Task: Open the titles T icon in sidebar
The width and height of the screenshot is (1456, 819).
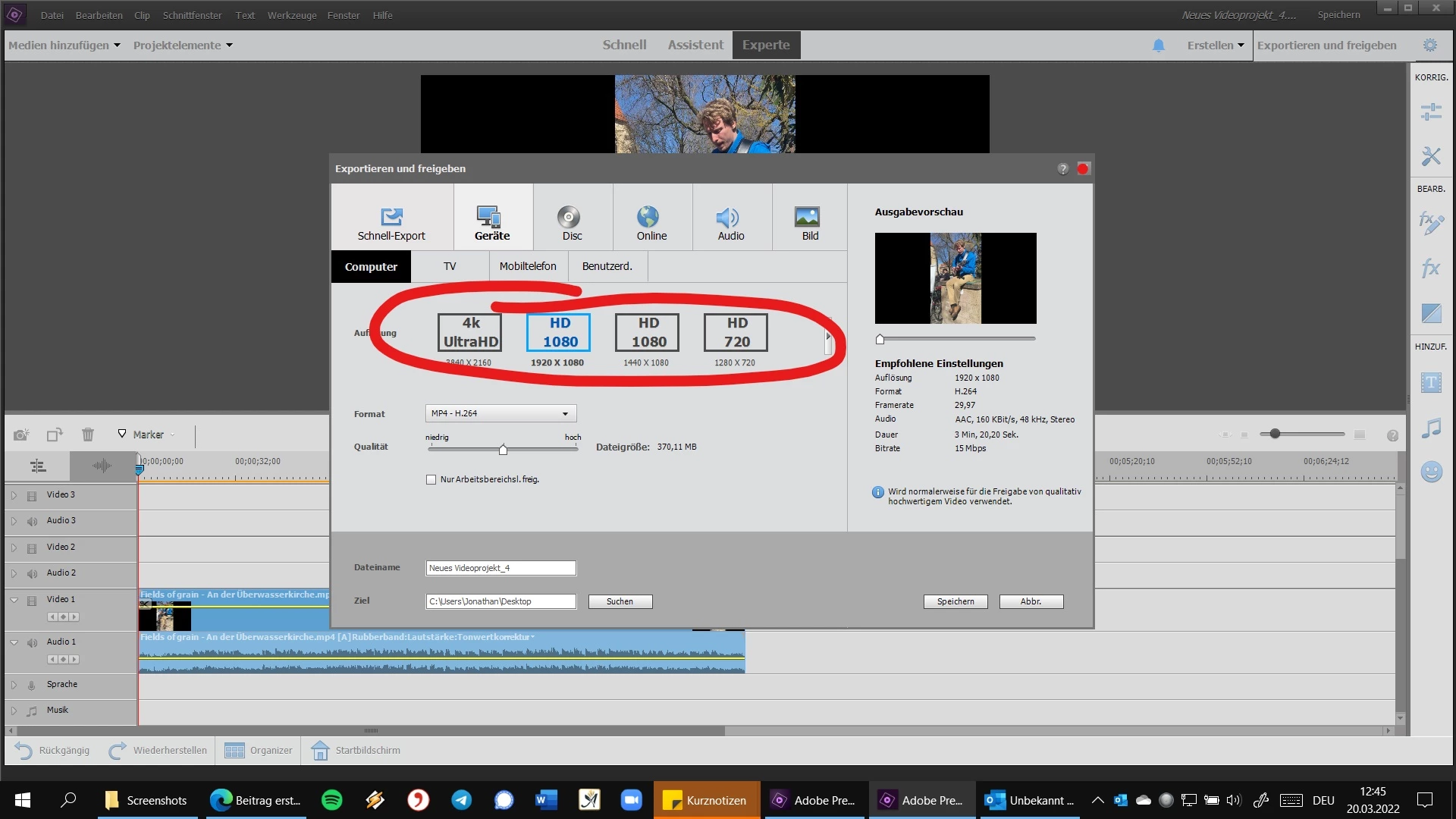Action: (x=1431, y=383)
